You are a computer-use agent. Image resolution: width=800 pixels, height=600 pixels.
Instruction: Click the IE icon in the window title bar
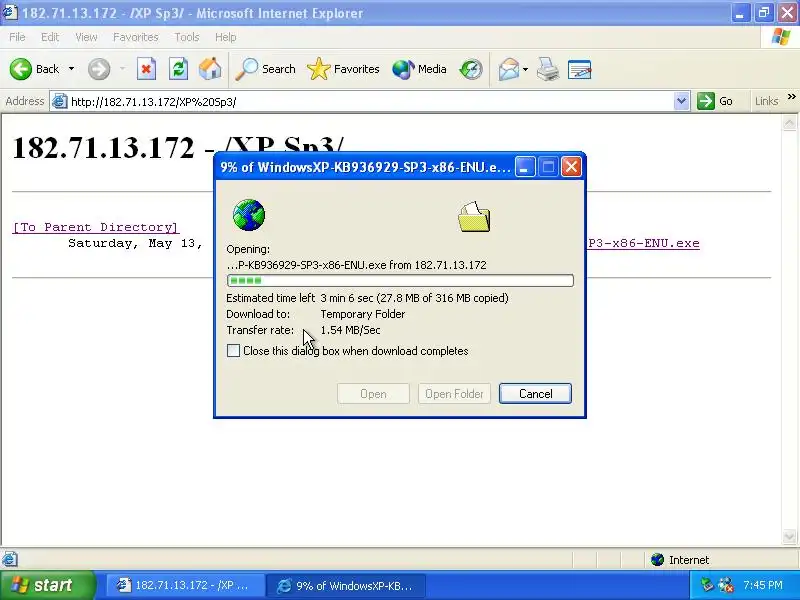click(10, 12)
